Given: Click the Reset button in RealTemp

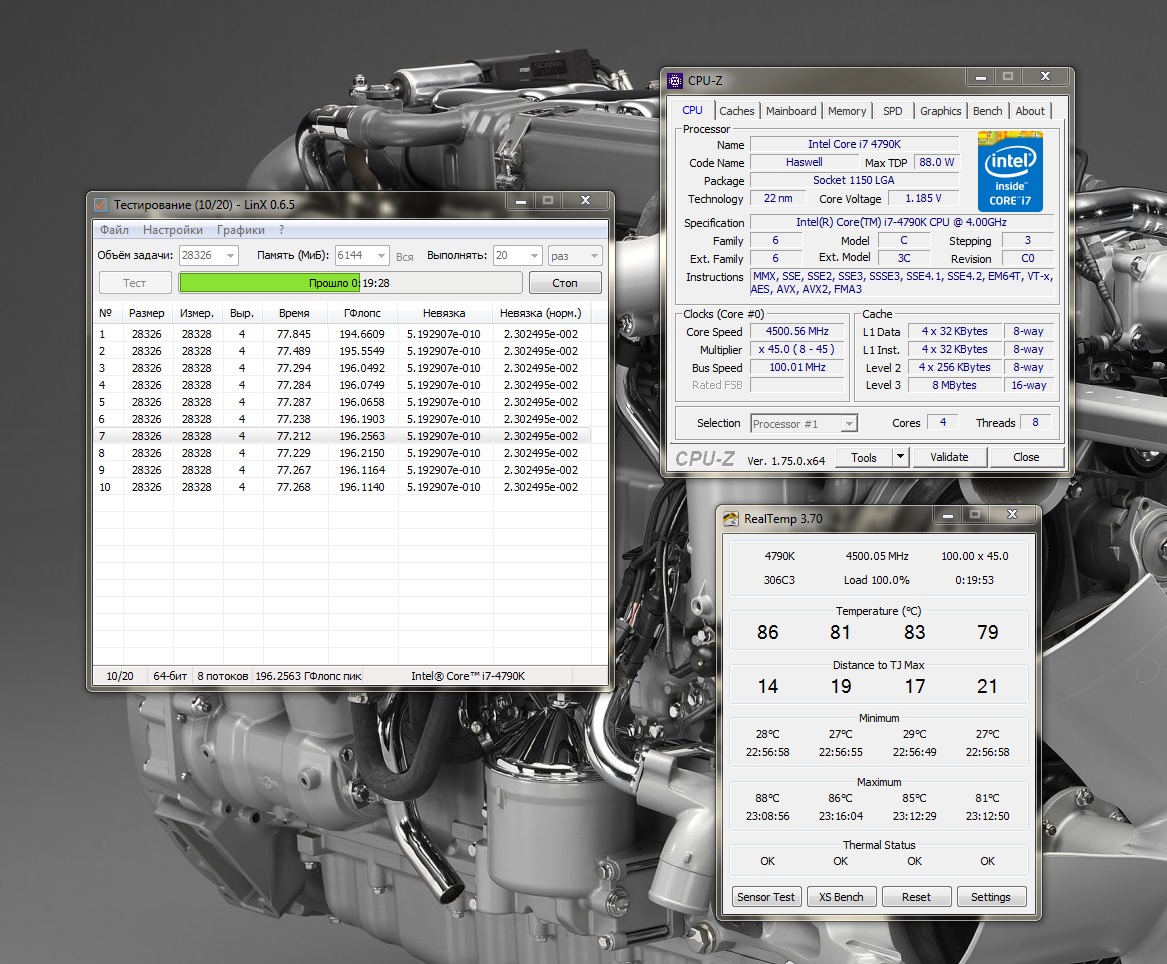Looking at the screenshot, I should (x=916, y=897).
